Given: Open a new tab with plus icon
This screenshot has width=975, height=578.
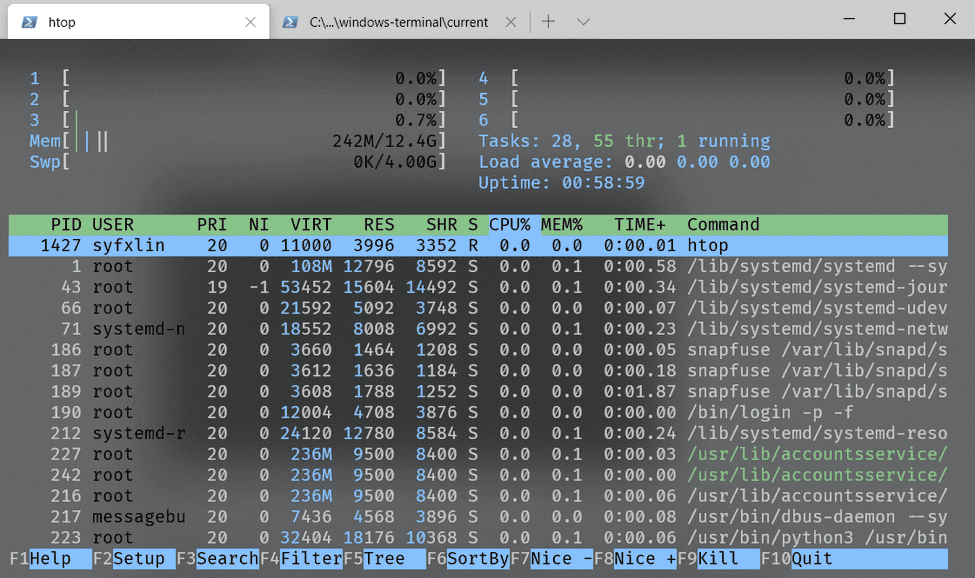Looking at the screenshot, I should pyautogui.click(x=548, y=21).
